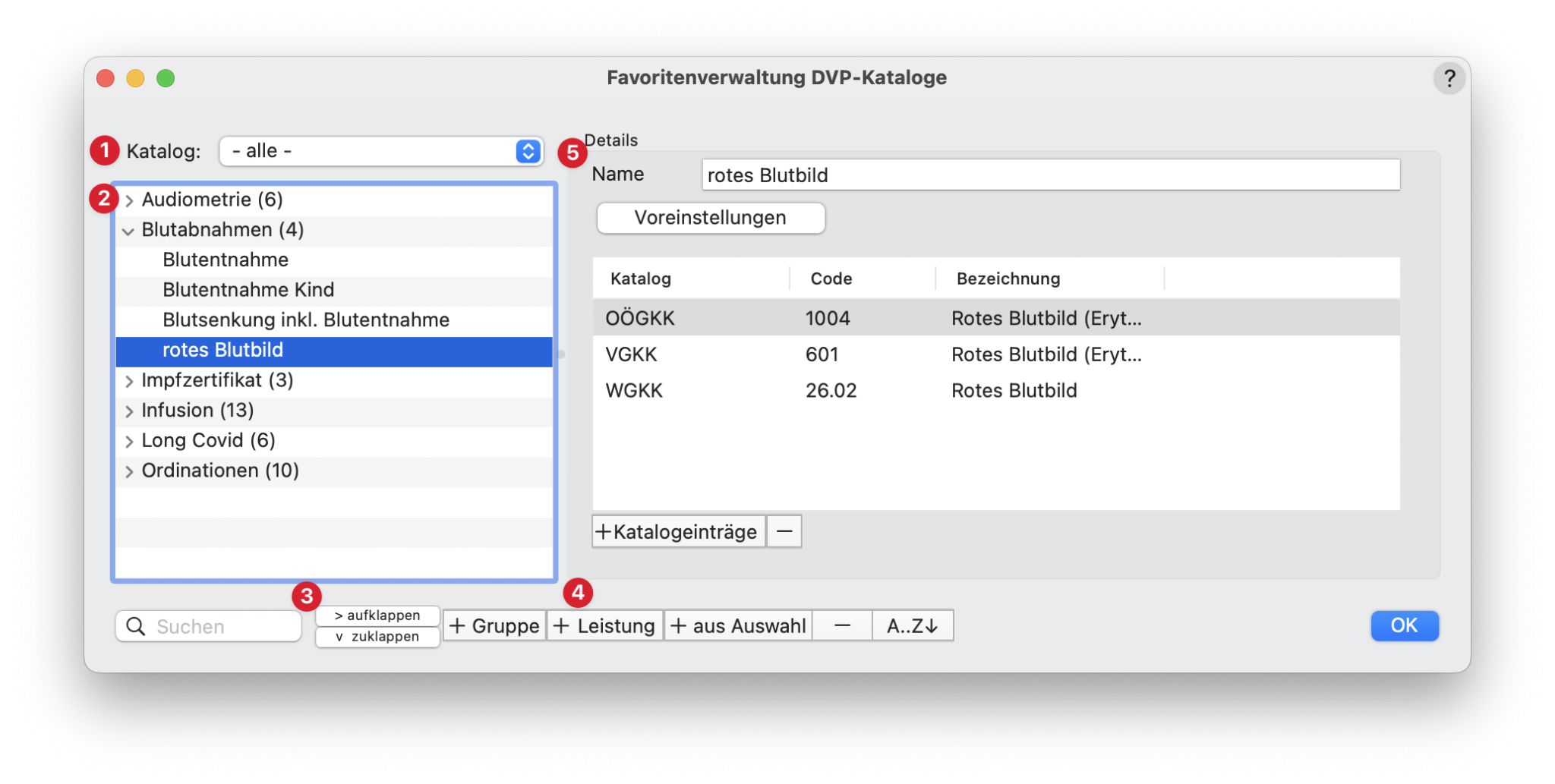Click the magnifier icon in search field
Image resolution: width=1555 pixels, height=784 pixels.
point(136,626)
